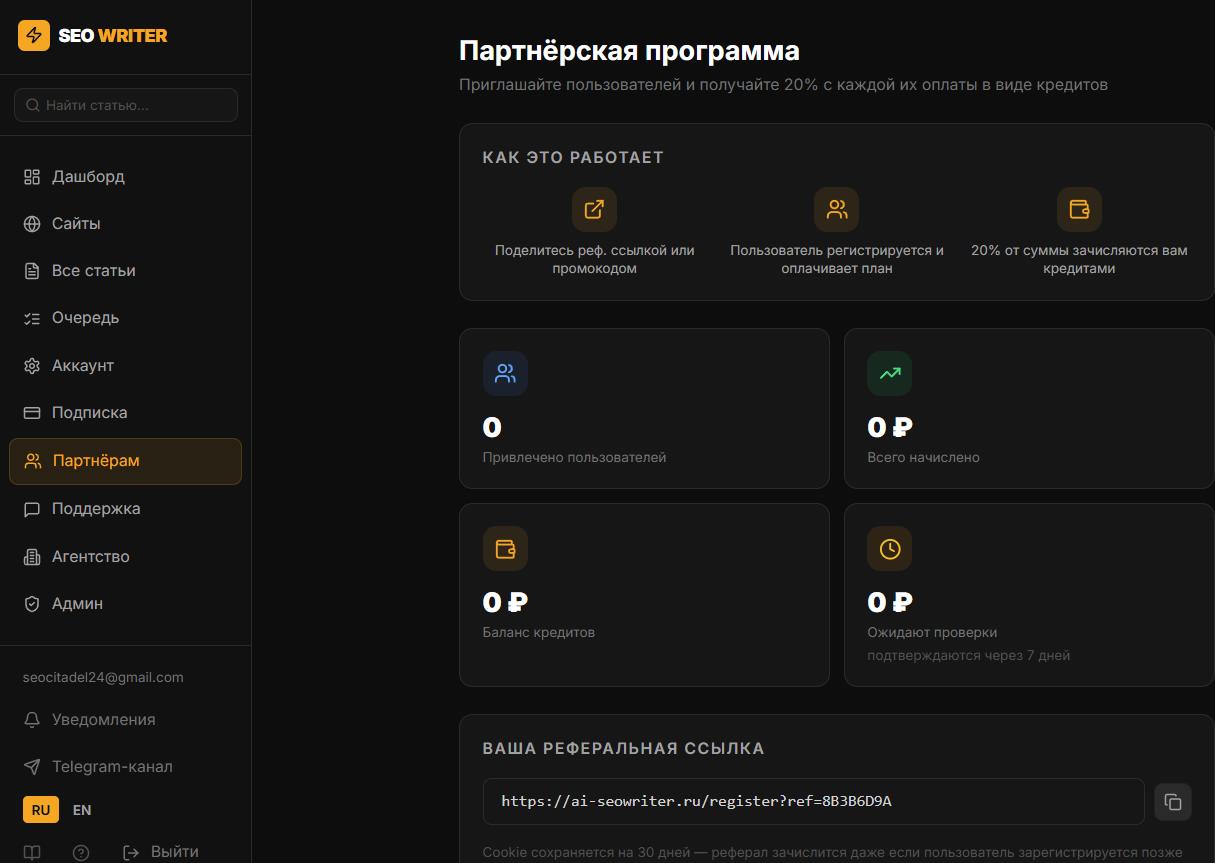Image resolution: width=1215 pixels, height=863 pixels.
Task: Log out with Выйти
Action: point(160,852)
